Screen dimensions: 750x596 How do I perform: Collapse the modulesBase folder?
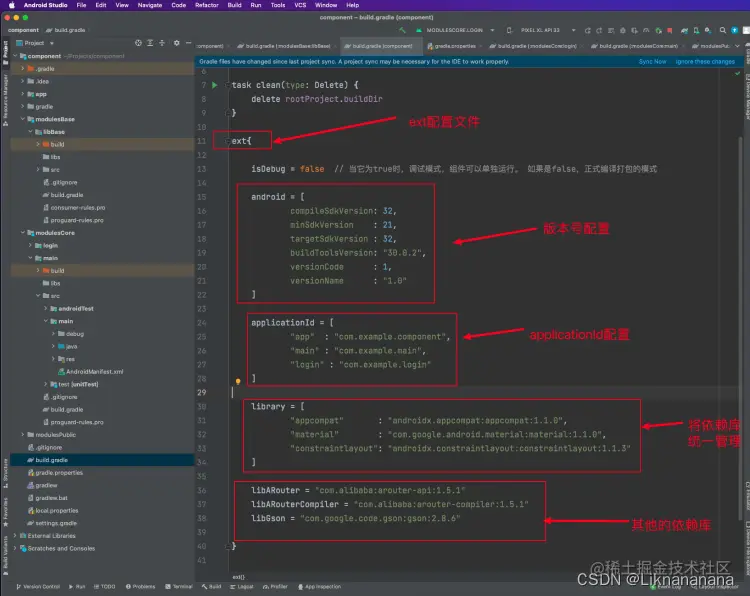point(22,119)
